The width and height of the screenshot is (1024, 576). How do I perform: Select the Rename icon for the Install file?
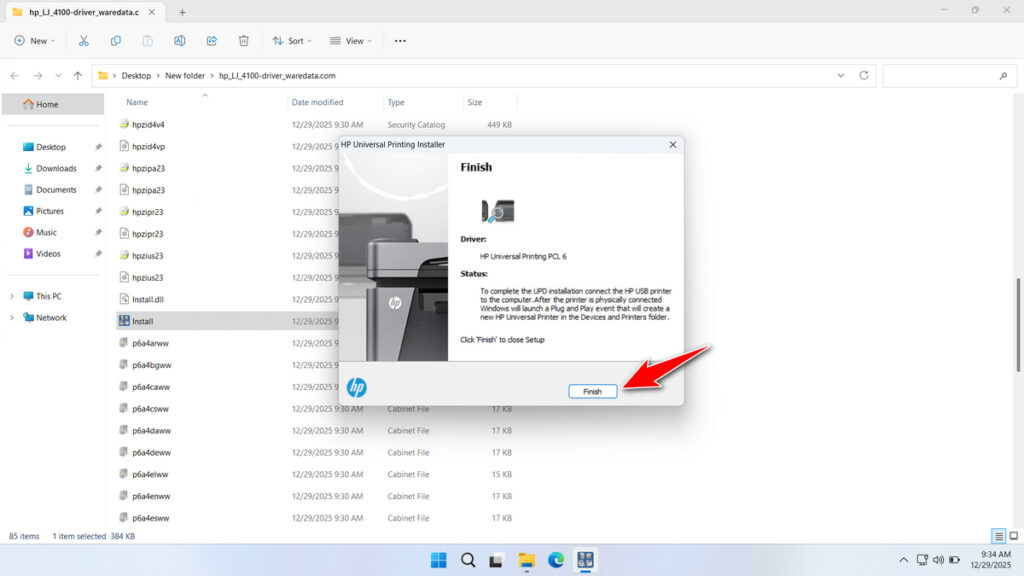(180, 40)
